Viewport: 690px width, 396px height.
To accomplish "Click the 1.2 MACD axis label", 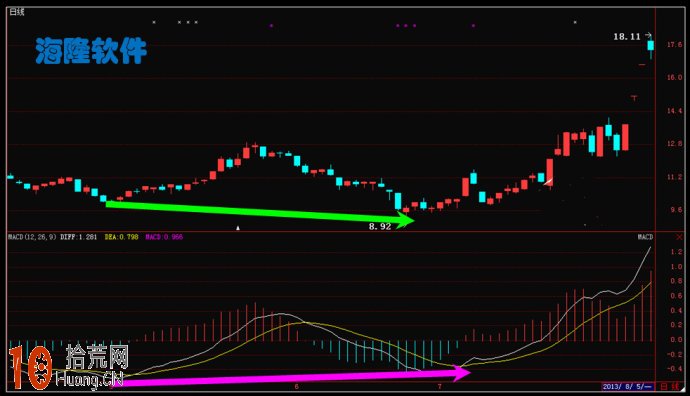I will pos(676,252).
